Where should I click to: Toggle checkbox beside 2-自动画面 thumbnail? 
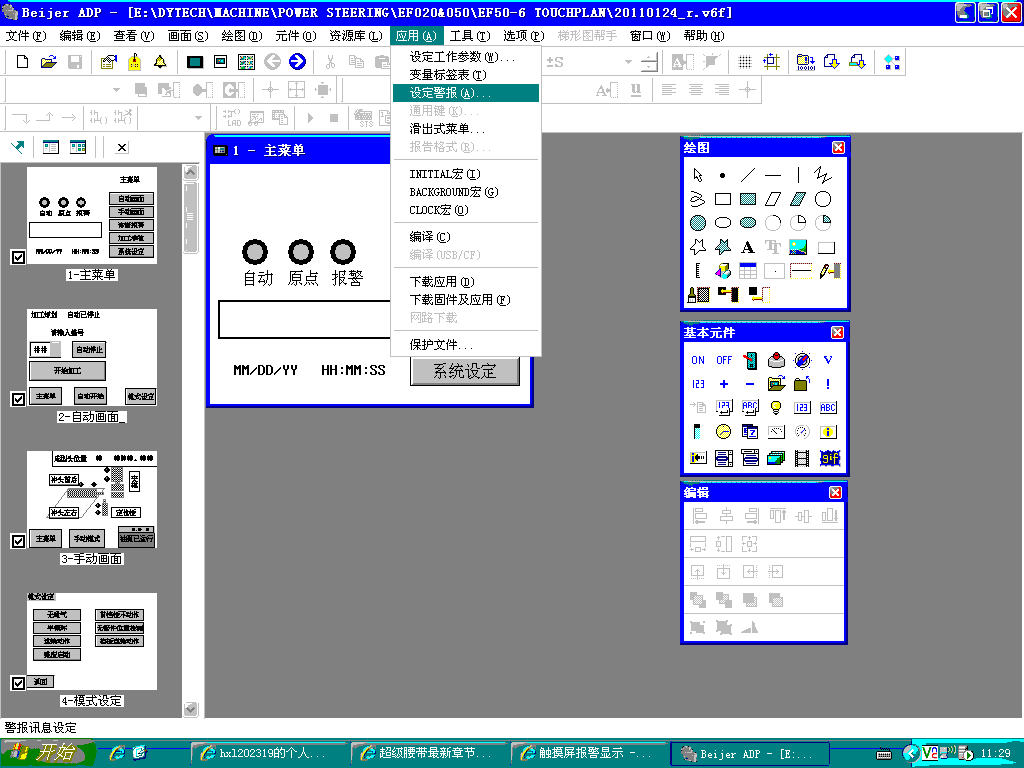17,399
